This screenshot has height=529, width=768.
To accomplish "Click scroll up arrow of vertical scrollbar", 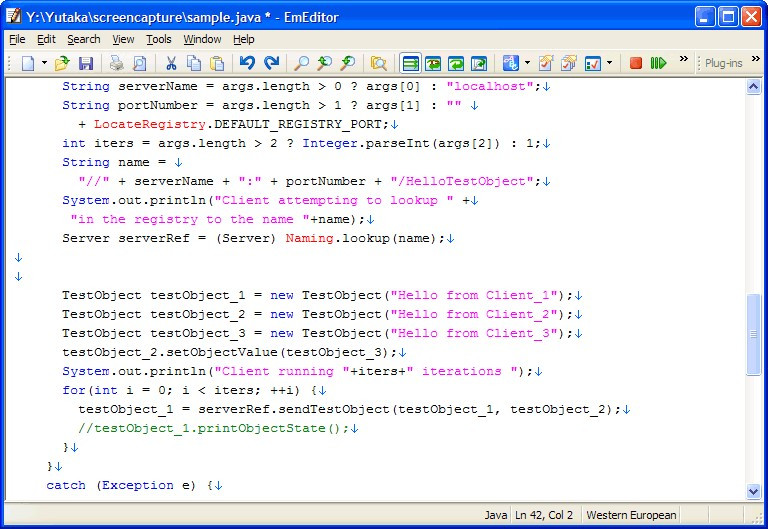I will [x=753, y=87].
